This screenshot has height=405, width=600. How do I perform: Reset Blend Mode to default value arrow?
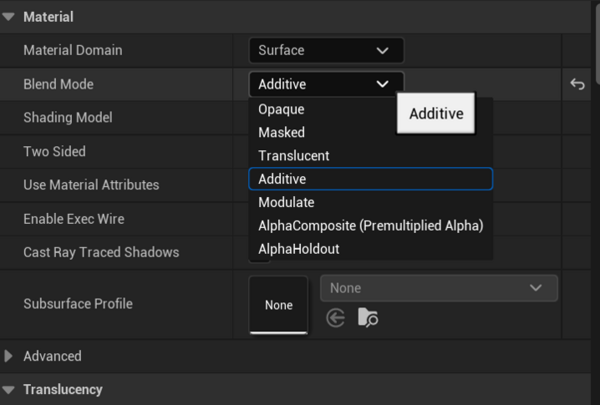577,84
